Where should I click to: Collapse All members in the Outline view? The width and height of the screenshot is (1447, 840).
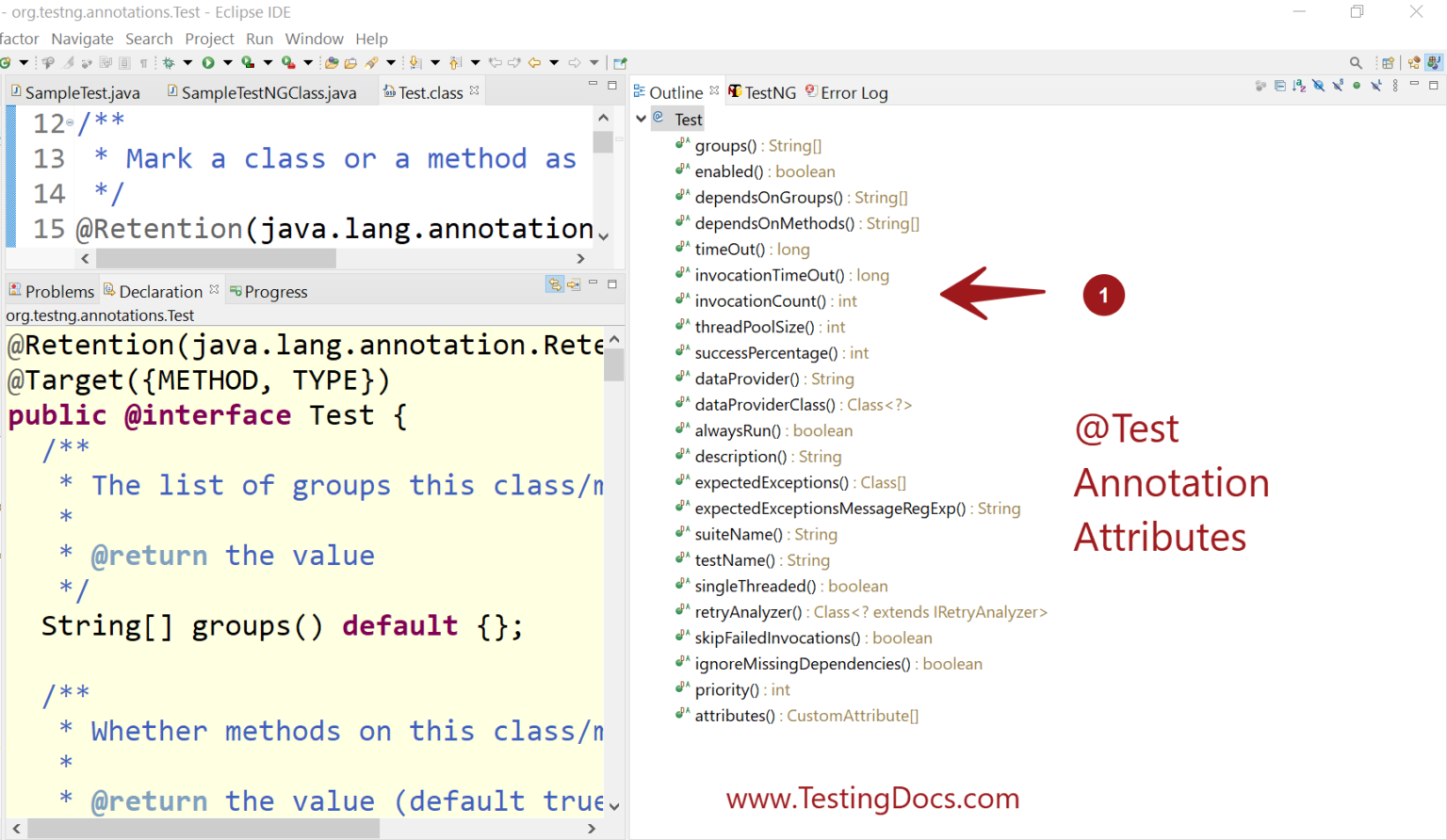click(1280, 85)
